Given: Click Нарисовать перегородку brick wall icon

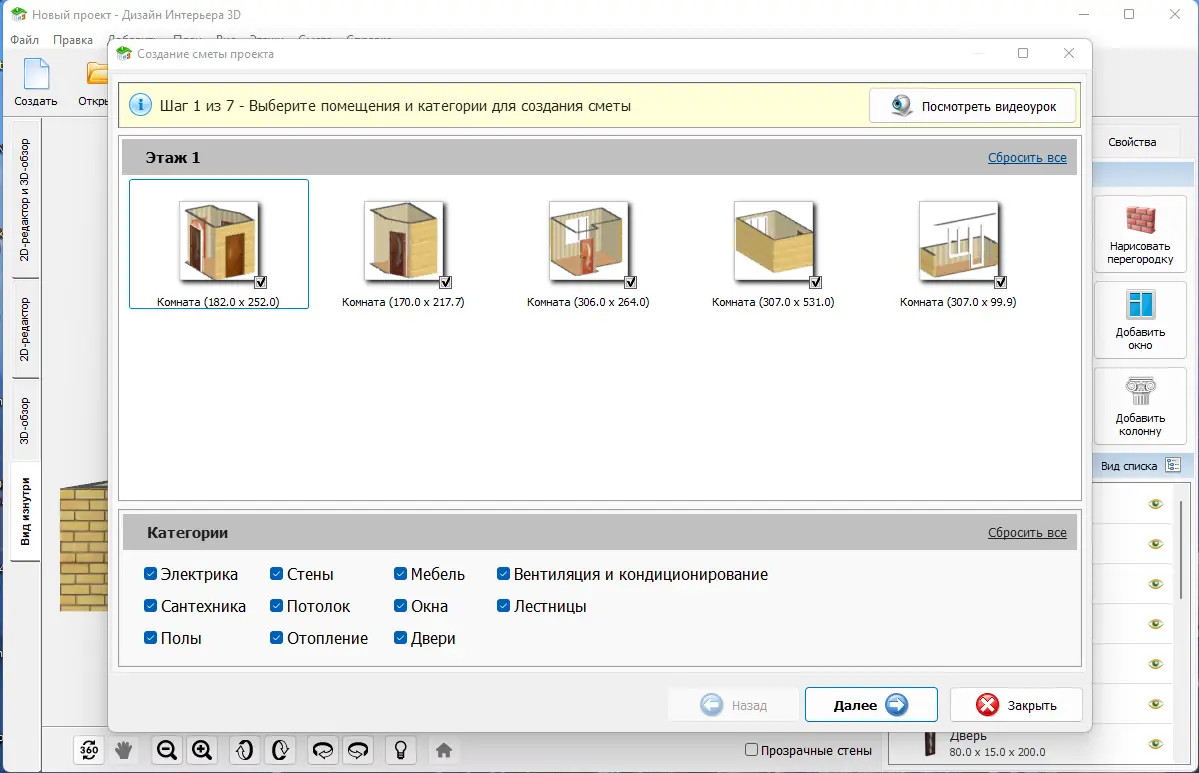Looking at the screenshot, I should coord(1140,220).
